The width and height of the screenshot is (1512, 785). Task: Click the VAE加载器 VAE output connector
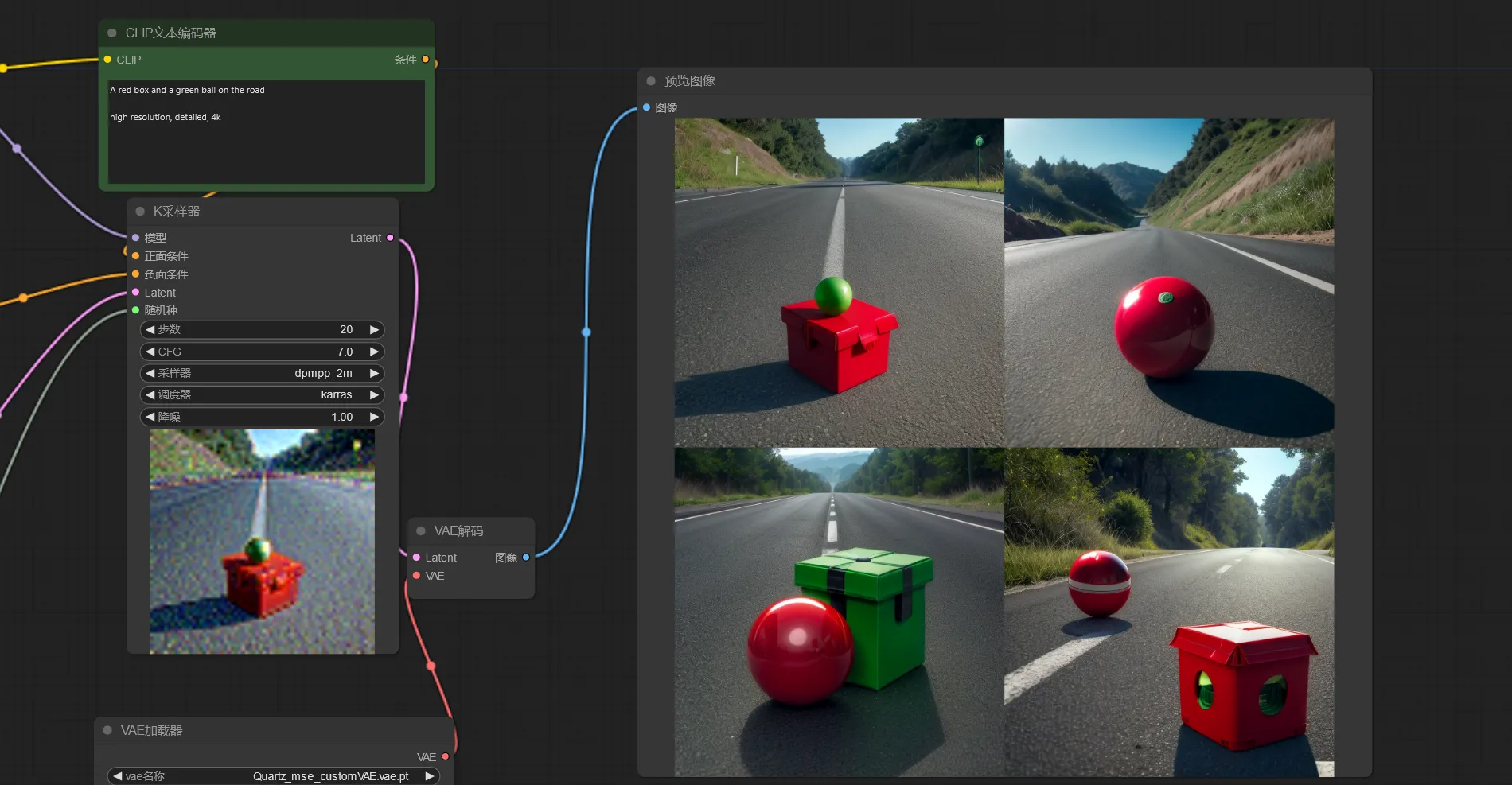(x=446, y=756)
